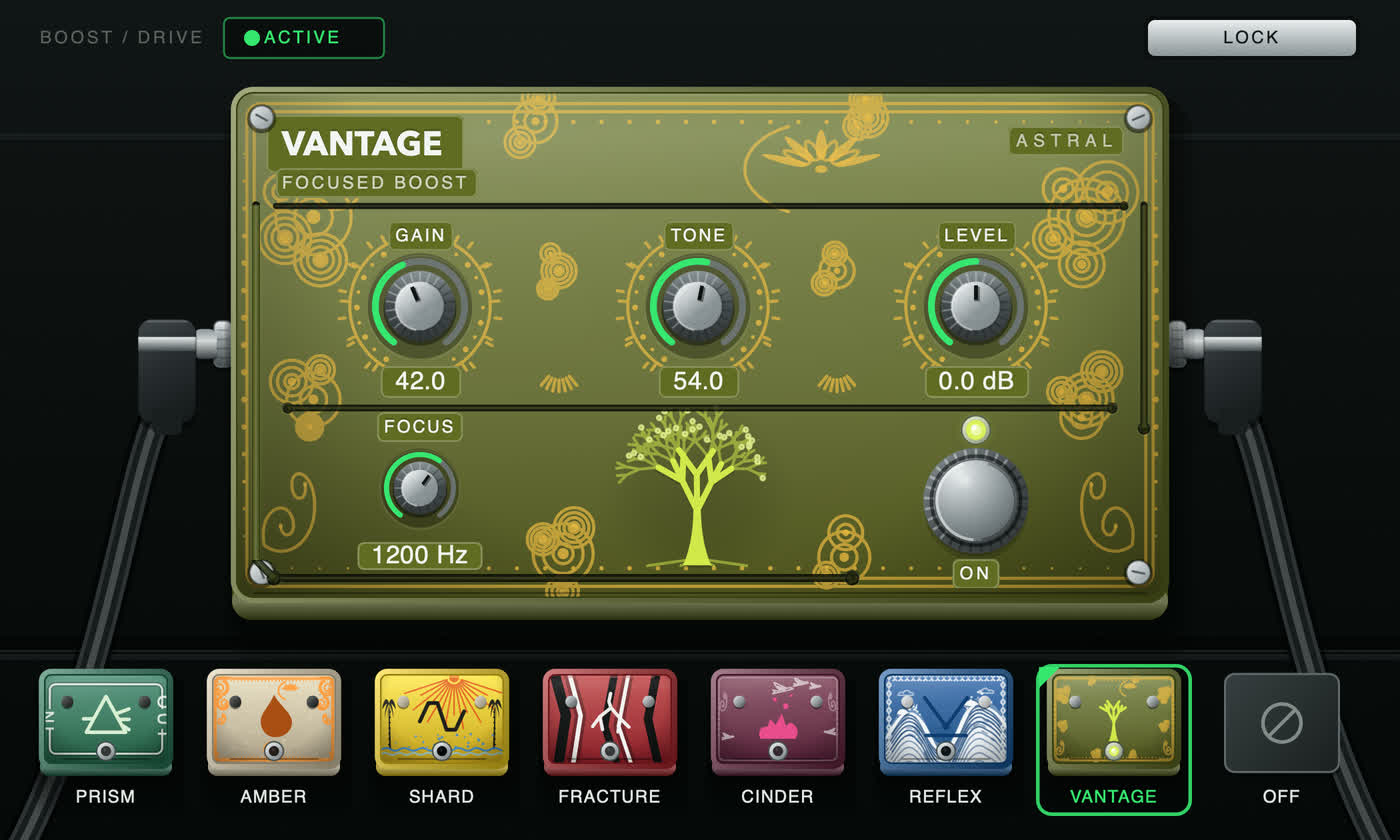Choose the Amber pedal icon
Image resolution: width=1400 pixels, height=840 pixels.
click(274, 721)
